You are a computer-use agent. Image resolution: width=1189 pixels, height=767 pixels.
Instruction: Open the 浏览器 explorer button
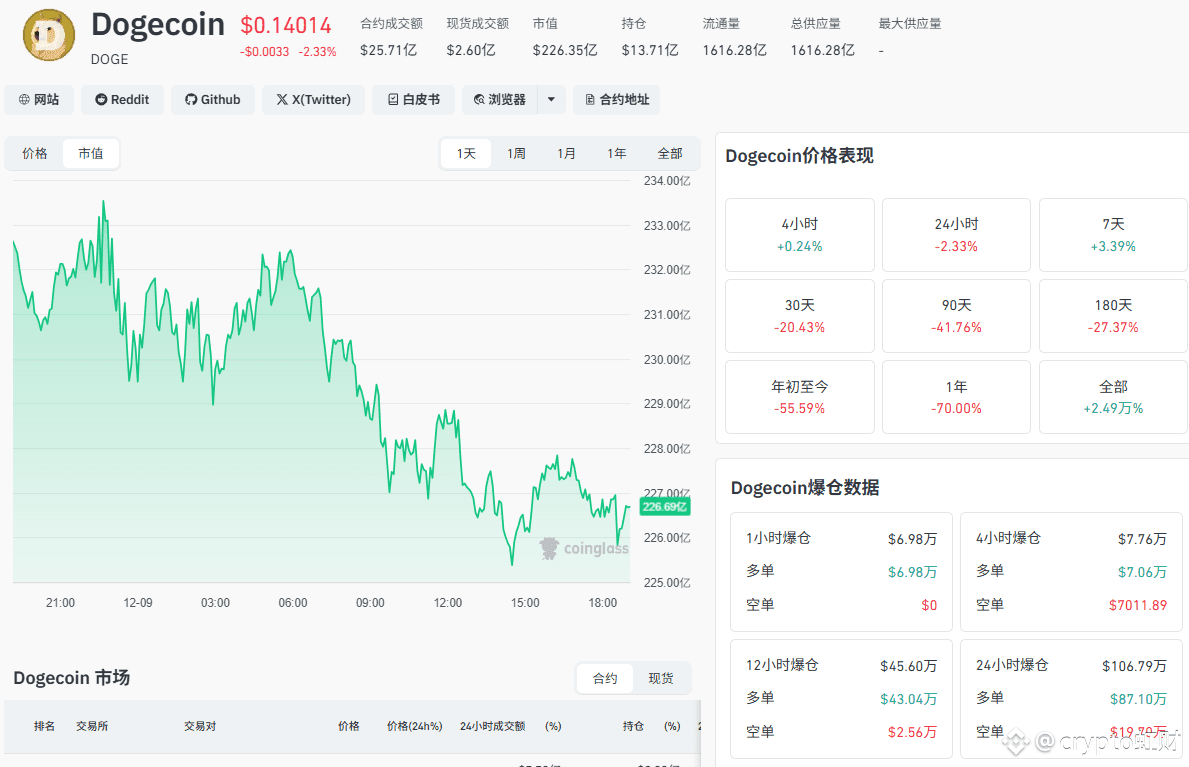coord(500,99)
